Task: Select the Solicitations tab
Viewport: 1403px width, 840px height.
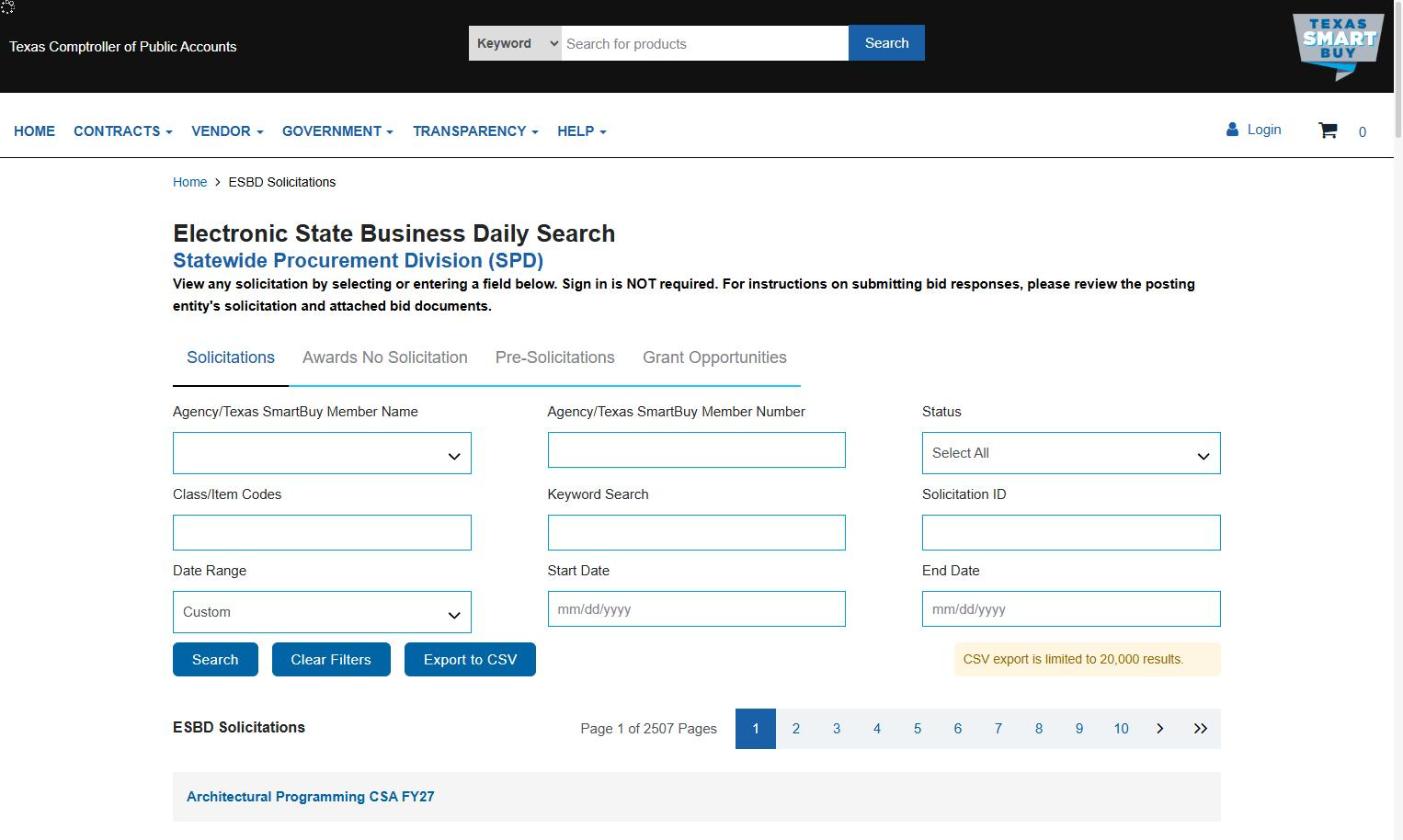Action: coord(231,357)
